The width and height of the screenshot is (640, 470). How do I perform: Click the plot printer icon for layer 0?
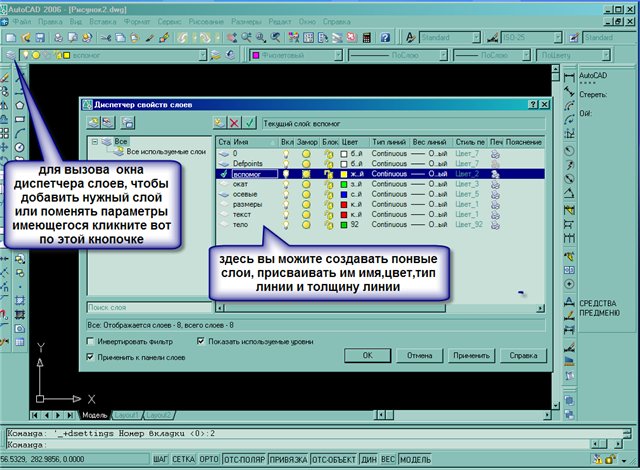click(x=496, y=154)
